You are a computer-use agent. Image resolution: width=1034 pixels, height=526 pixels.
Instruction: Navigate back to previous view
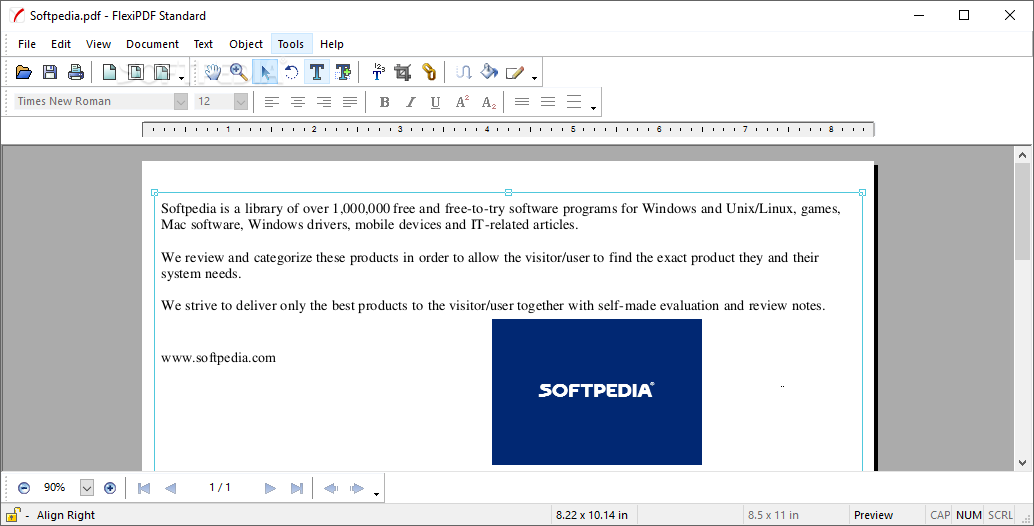pos(331,488)
